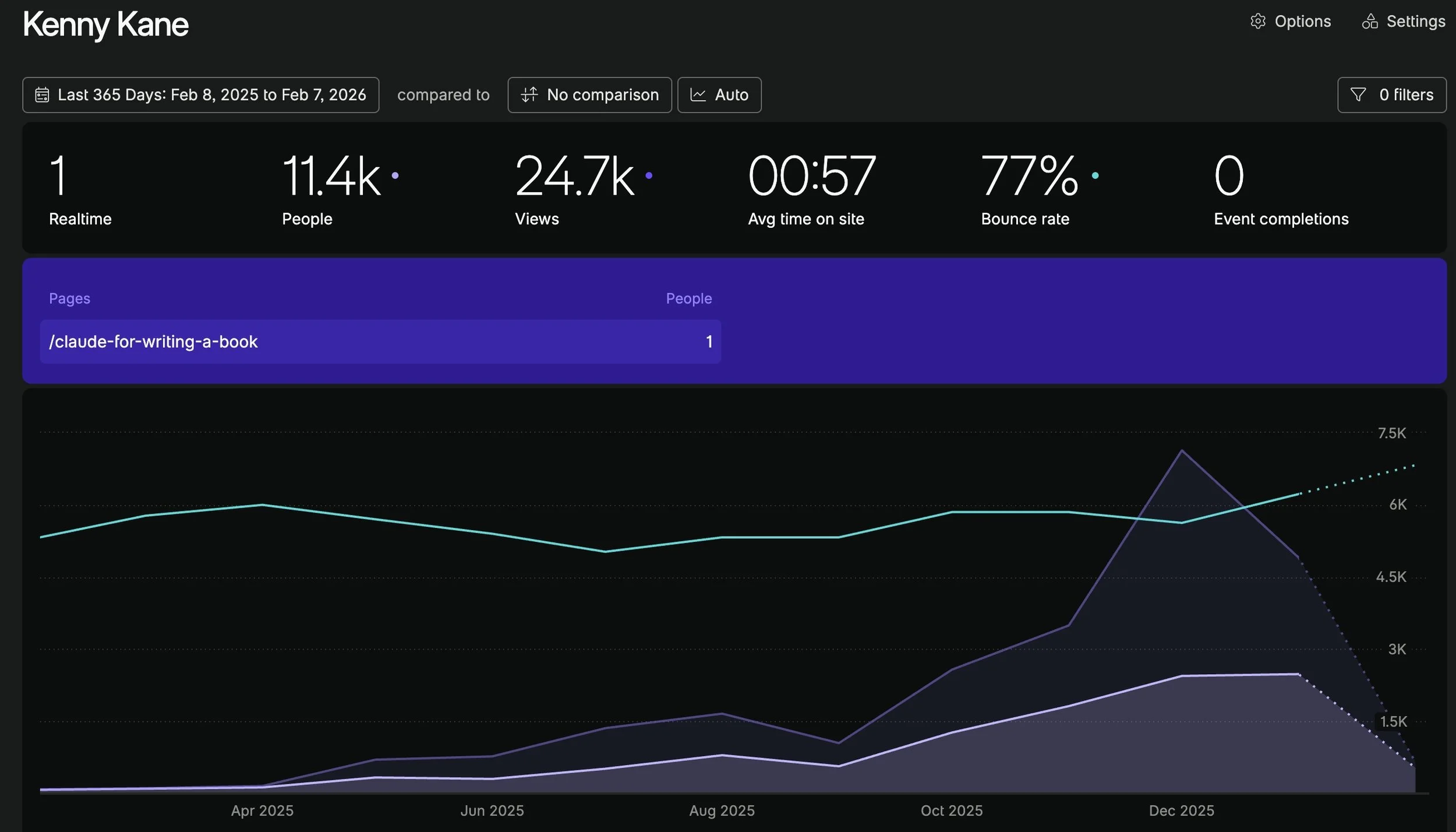Toggle the People series purple dot
The width and height of the screenshot is (1456, 832).
point(395,175)
